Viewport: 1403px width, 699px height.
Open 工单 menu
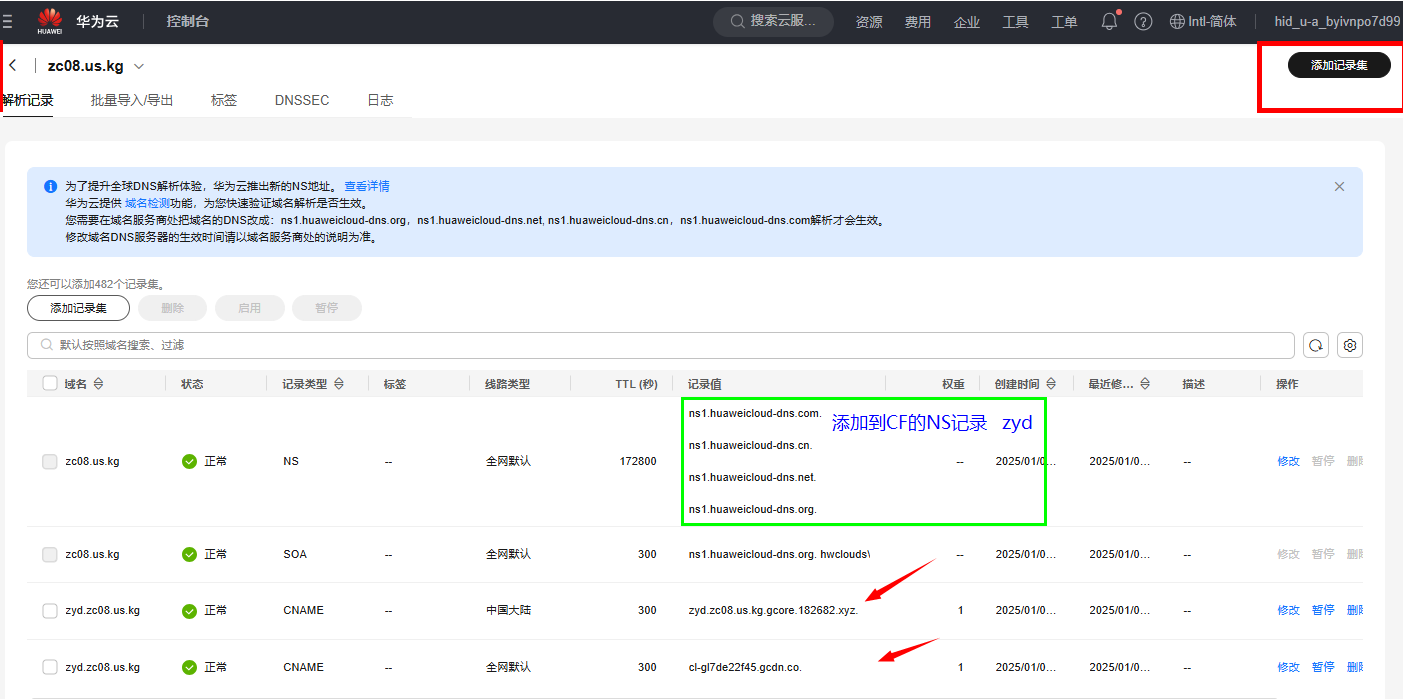pyautogui.click(x=1065, y=21)
